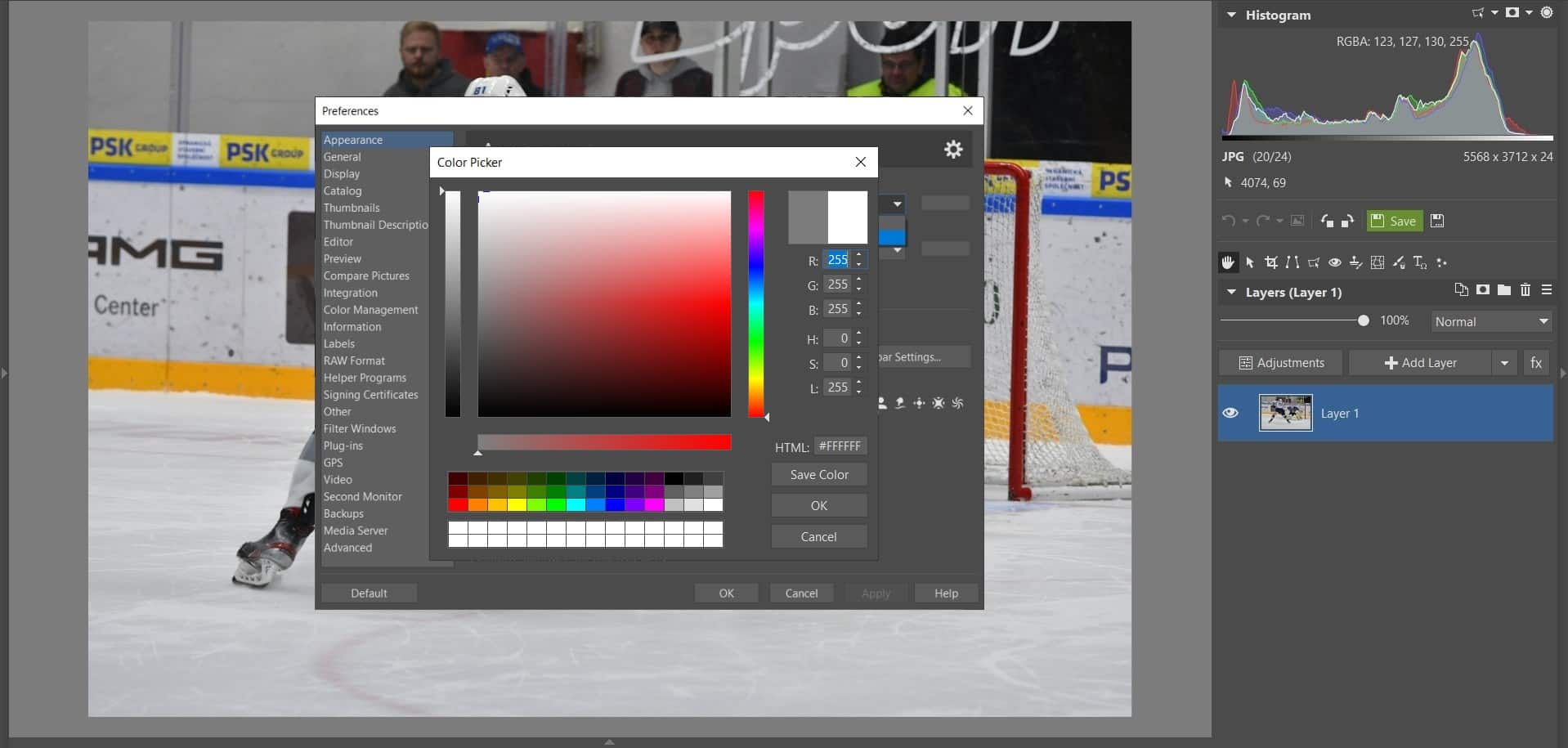Screen dimensions: 1568x748
Task: Hide Layer 1 with the eye icon
Action: click(1230, 413)
